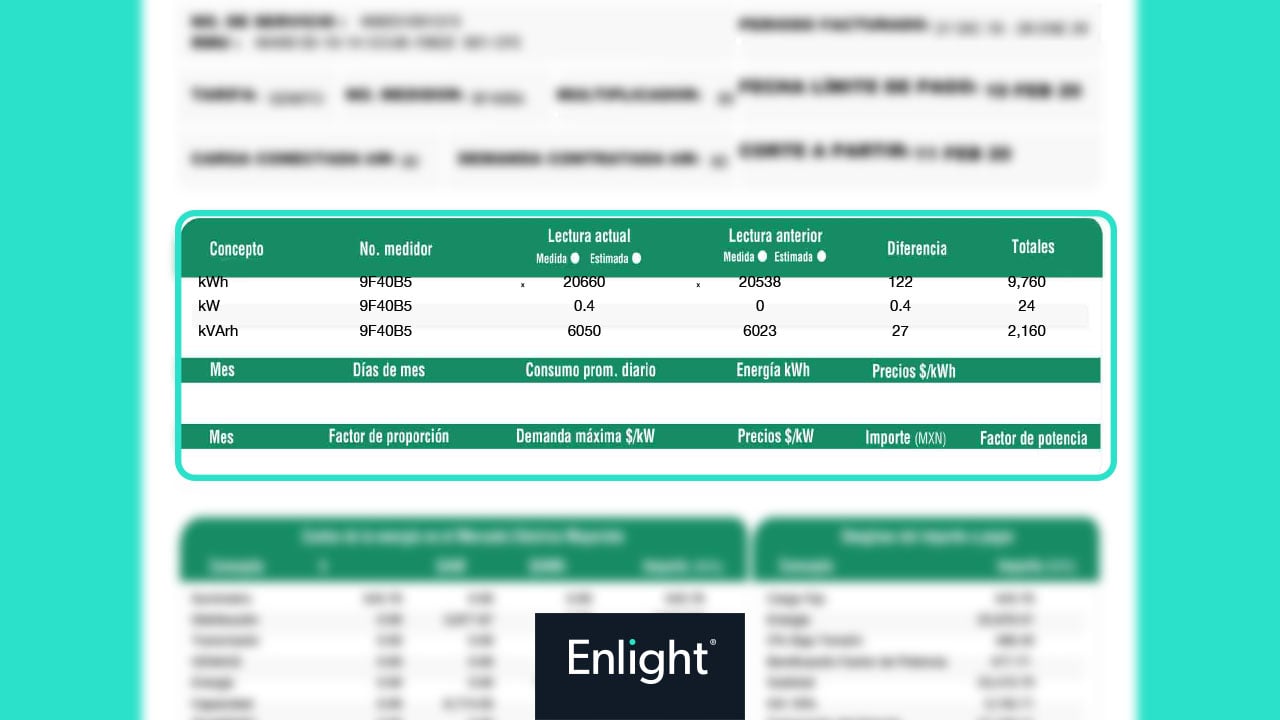Click the Días de mes header
Image resolution: width=1280 pixels, height=720 pixels.
click(389, 370)
